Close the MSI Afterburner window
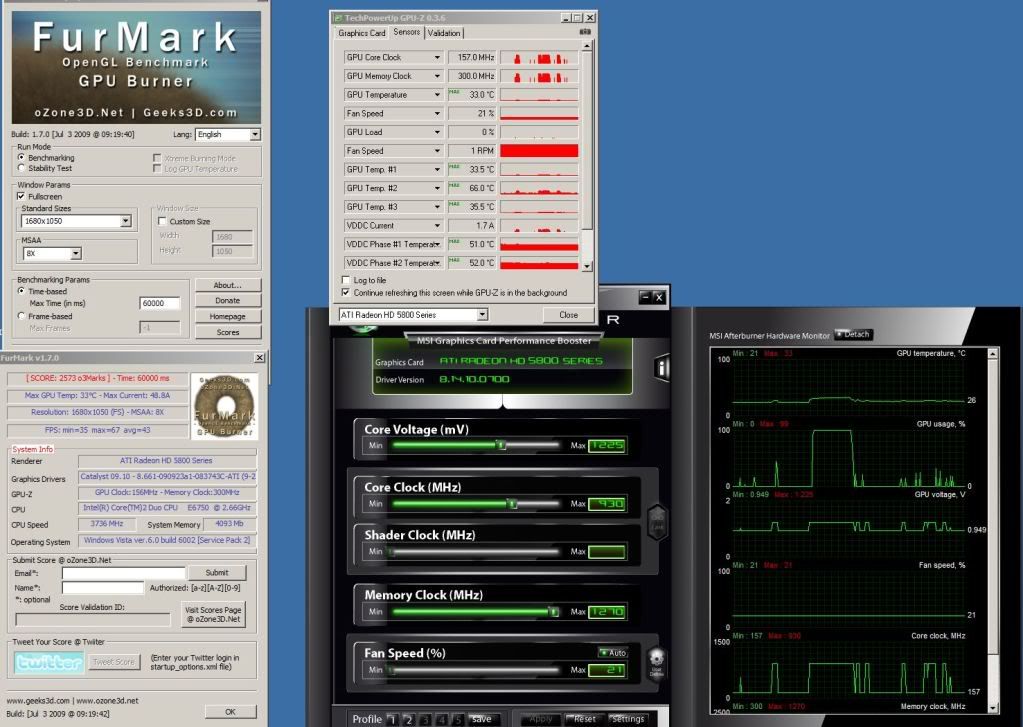This screenshot has height=727, width=1023. (658, 297)
